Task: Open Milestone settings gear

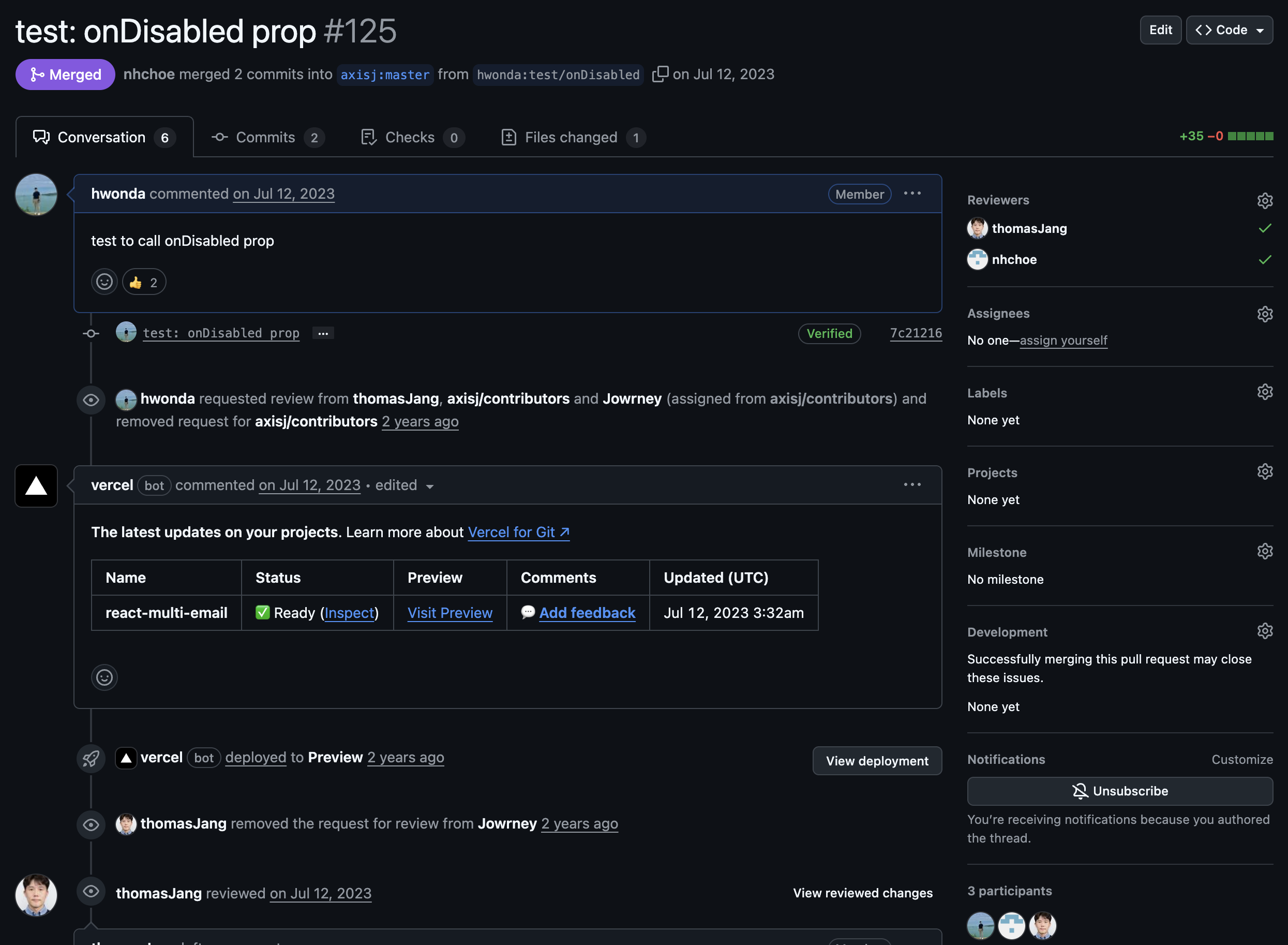Action: [x=1265, y=552]
